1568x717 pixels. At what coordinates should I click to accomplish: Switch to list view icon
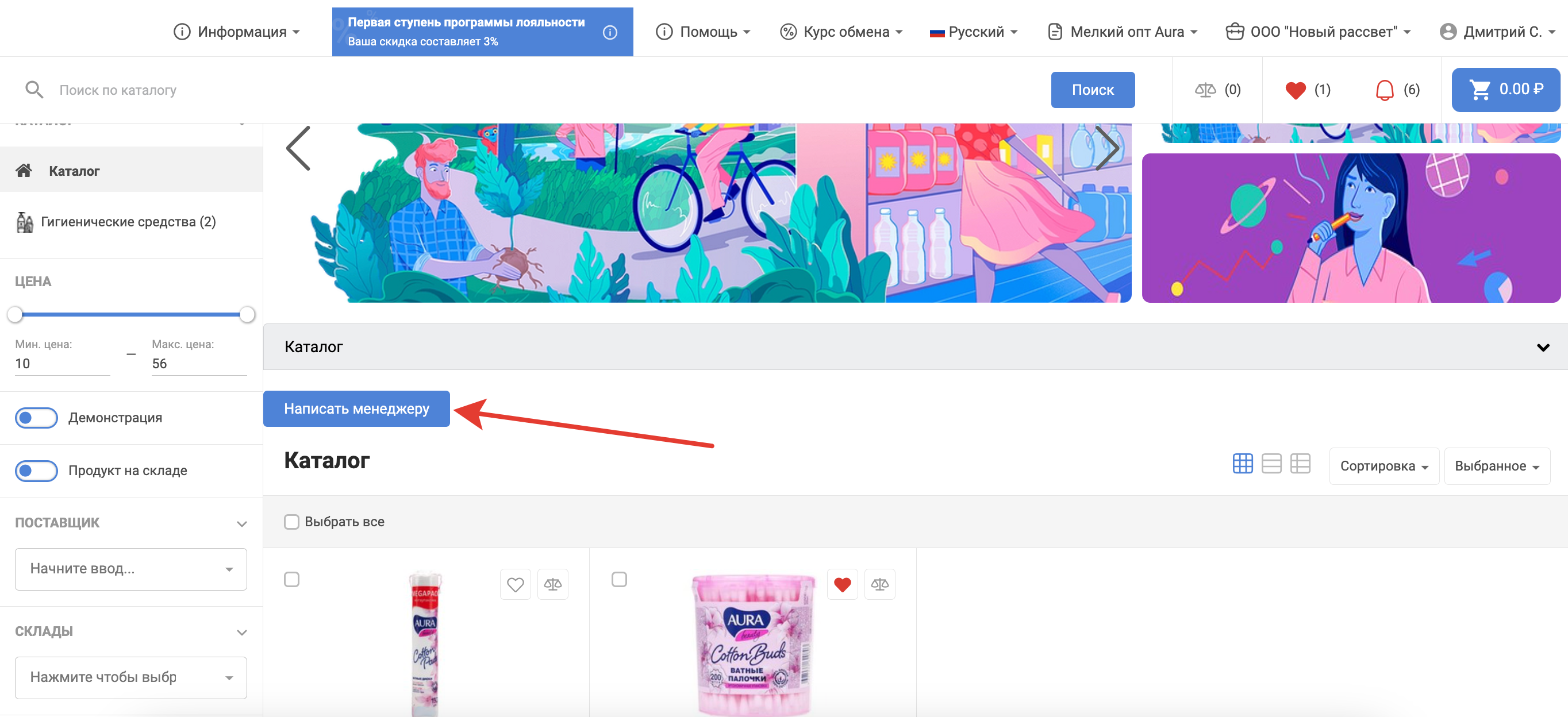point(1271,464)
